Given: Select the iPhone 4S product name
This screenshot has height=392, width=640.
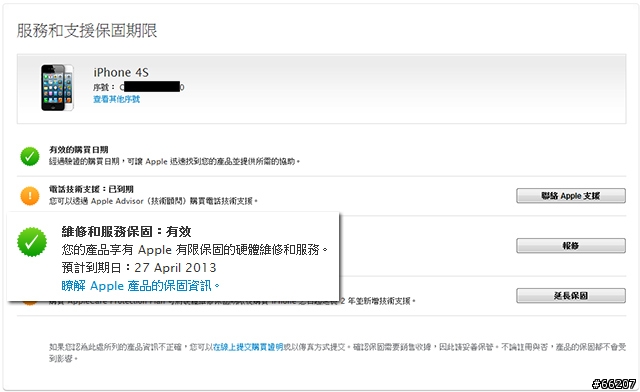Looking at the screenshot, I should (x=121, y=72).
